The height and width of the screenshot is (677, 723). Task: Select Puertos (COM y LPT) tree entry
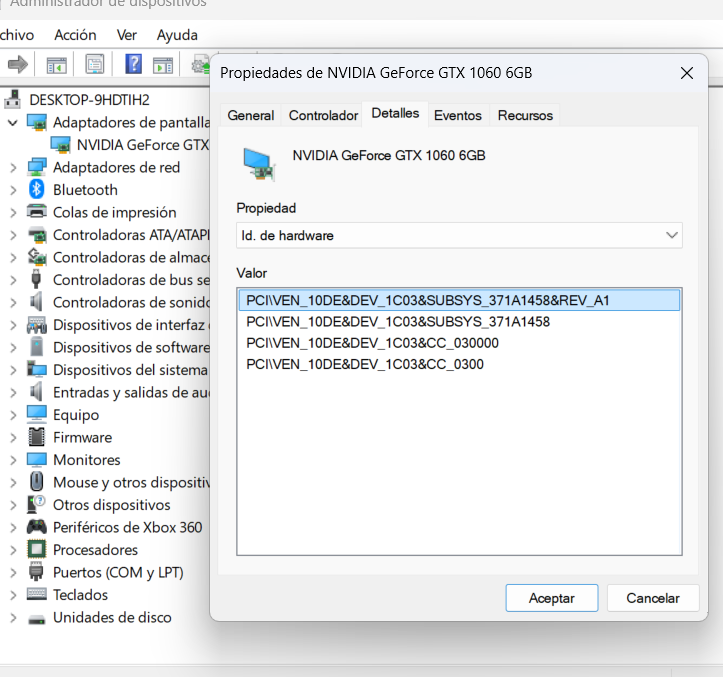118,572
